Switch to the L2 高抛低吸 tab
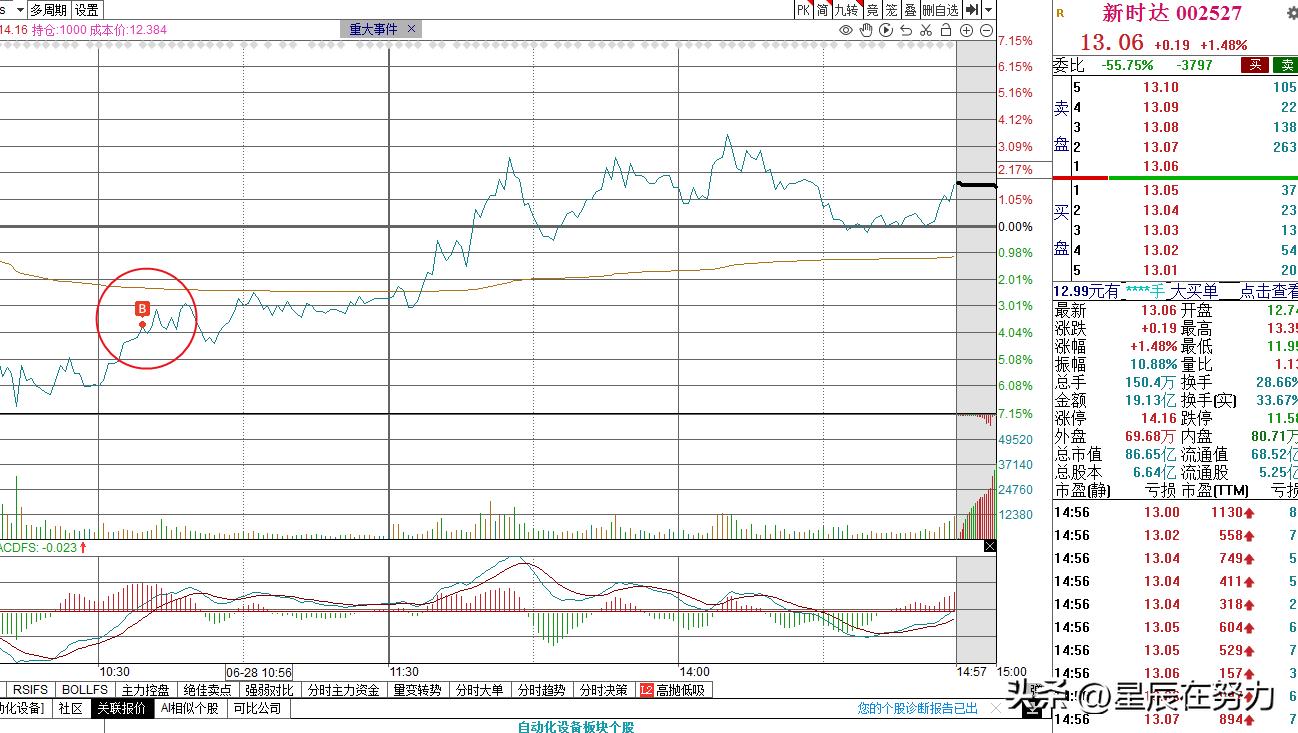This screenshot has height=733, width=1298. (x=673, y=690)
